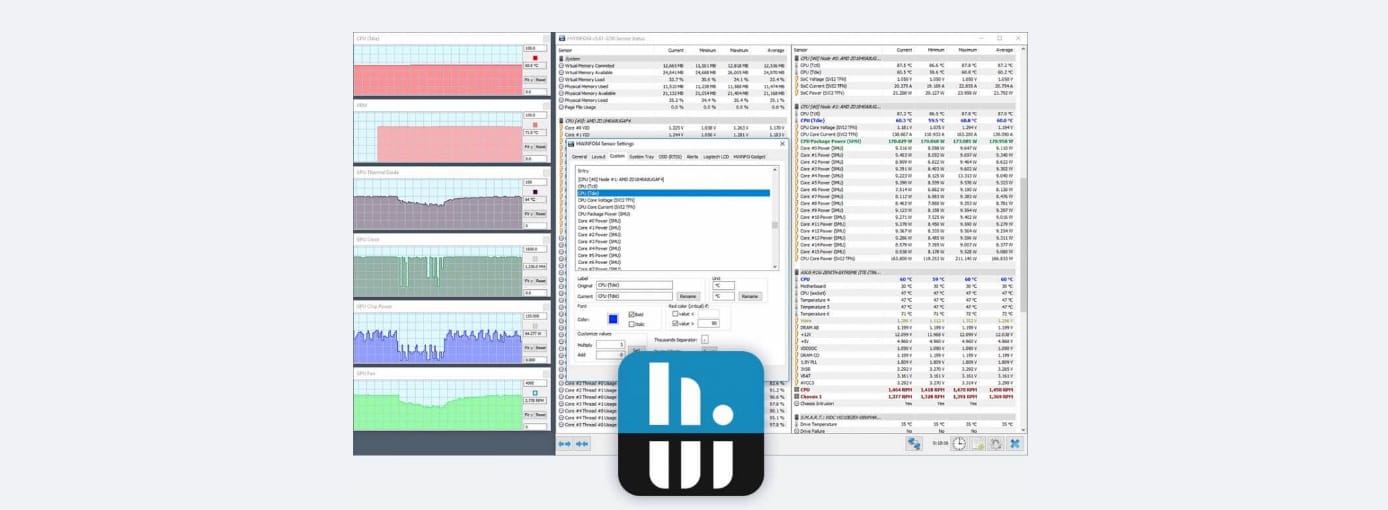Viewport: 1388px width, 510px height.
Task: Click the Set button under Customize values
Action: pos(636,349)
